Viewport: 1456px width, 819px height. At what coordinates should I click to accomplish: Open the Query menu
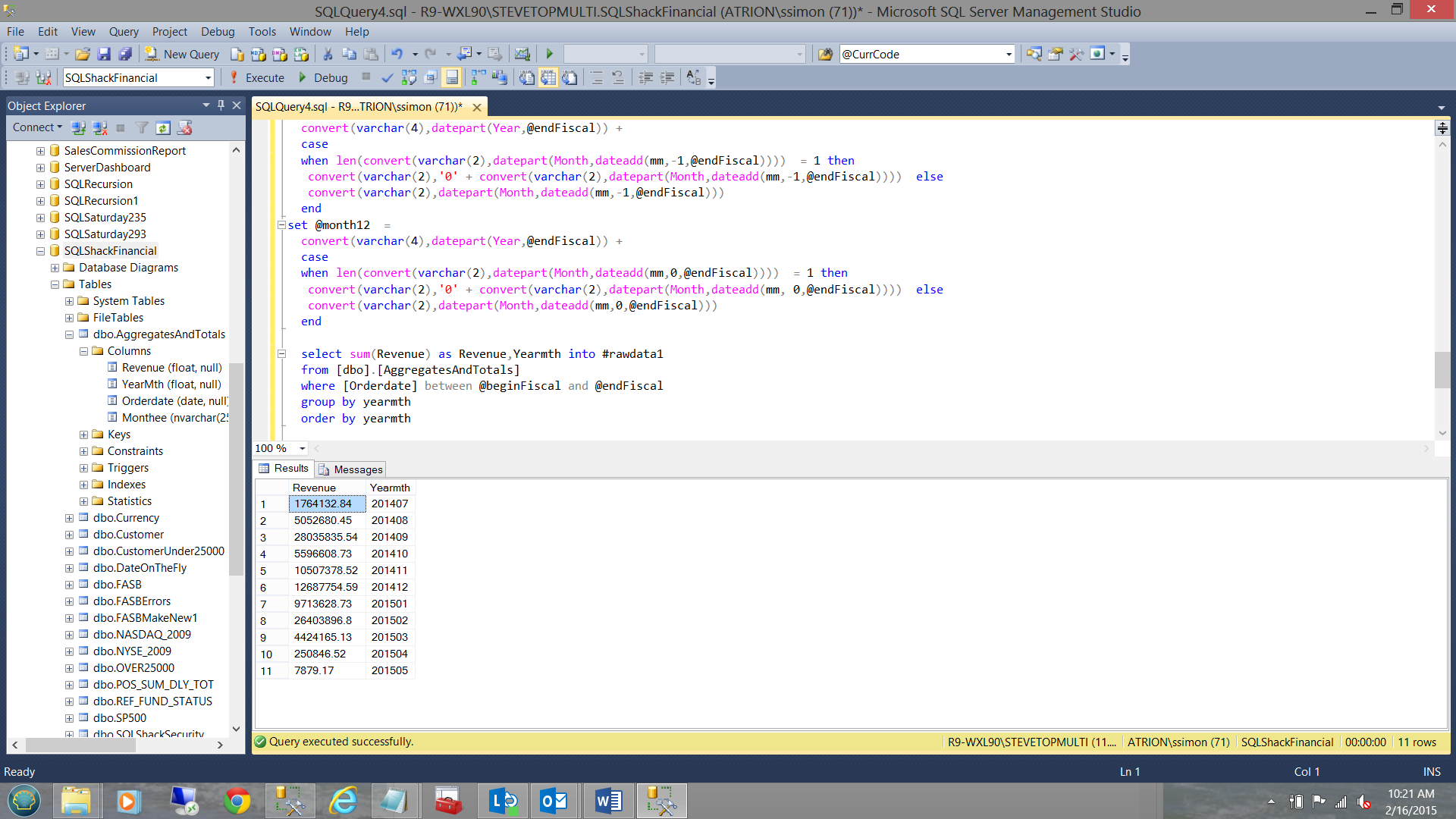click(x=124, y=31)
